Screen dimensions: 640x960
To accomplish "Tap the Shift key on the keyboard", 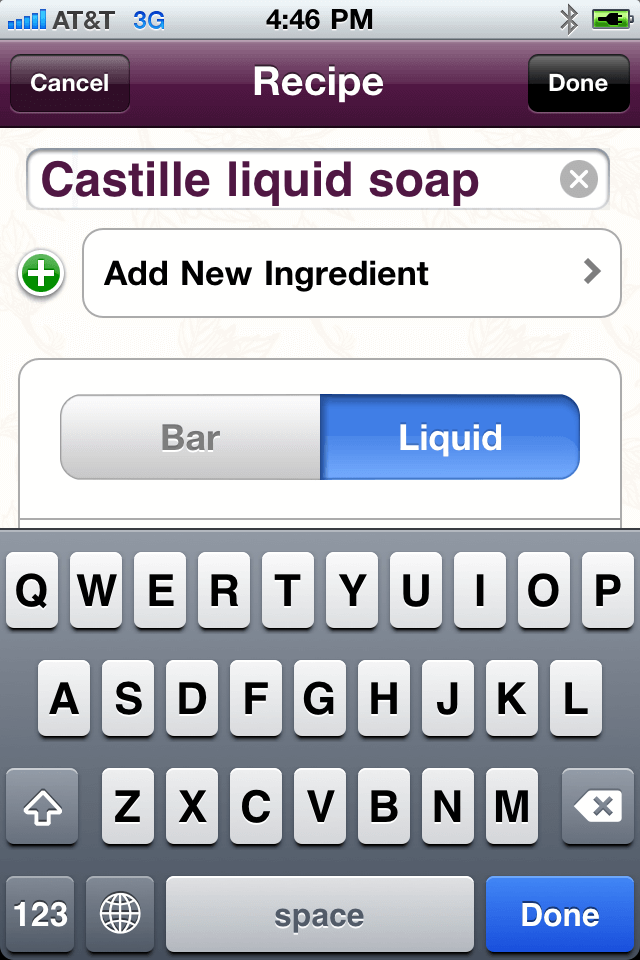I will pyautogui.click(x=42, y=807).
